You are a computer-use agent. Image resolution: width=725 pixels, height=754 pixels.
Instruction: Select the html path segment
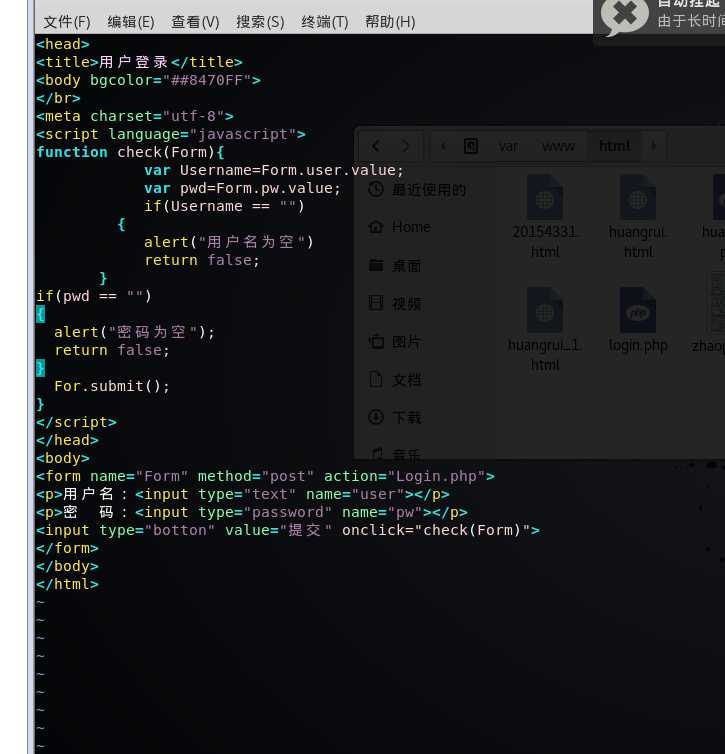point(615,146)
